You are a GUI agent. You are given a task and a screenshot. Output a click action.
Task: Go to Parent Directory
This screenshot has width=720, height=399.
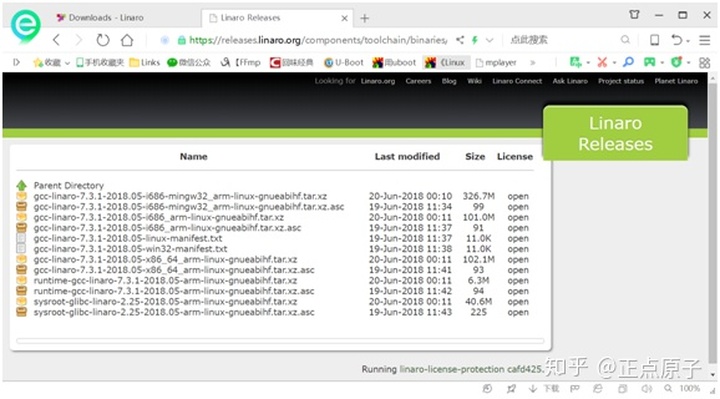pyautogui.click(x=68, y=185)
